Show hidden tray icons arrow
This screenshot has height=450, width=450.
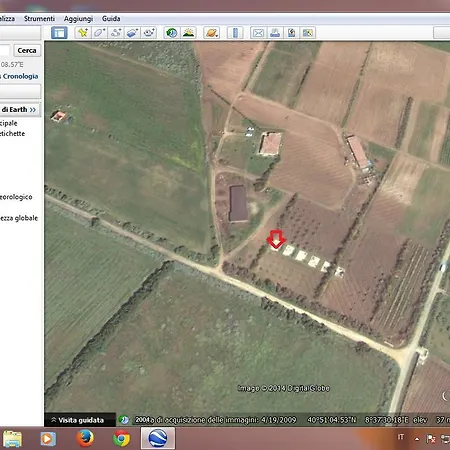click(417, 439)
